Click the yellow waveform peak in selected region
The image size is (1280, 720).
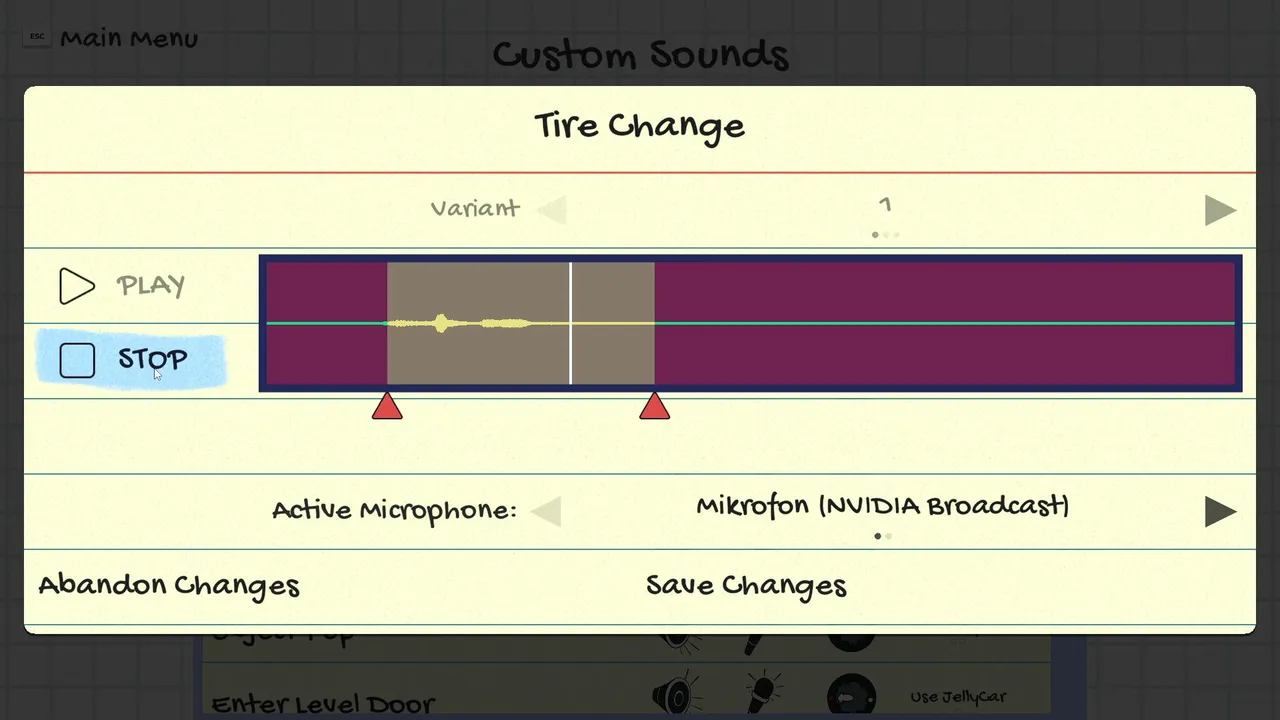coord(441,323)
